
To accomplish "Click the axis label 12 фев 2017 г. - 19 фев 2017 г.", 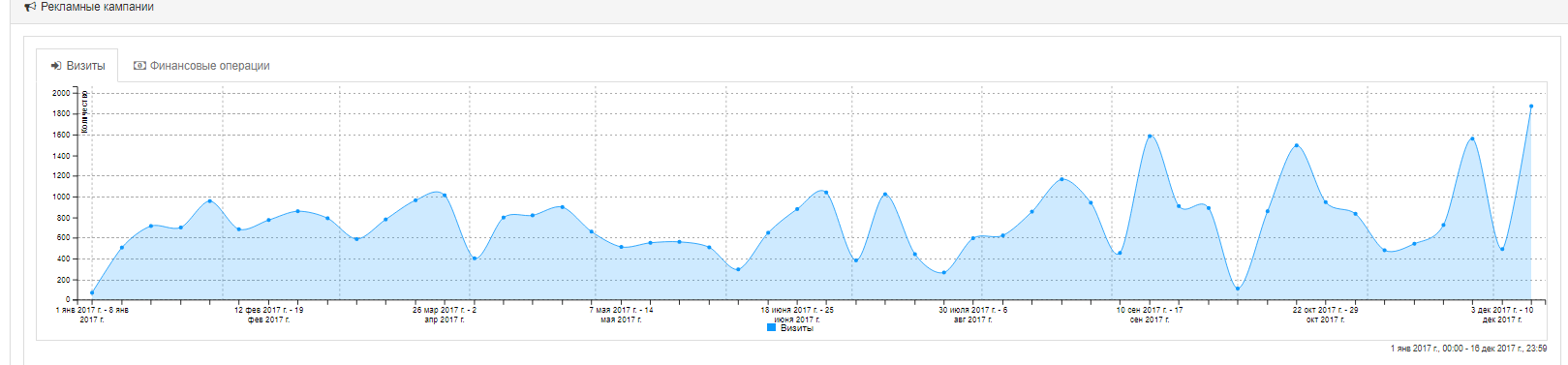I will coord(268,315).
